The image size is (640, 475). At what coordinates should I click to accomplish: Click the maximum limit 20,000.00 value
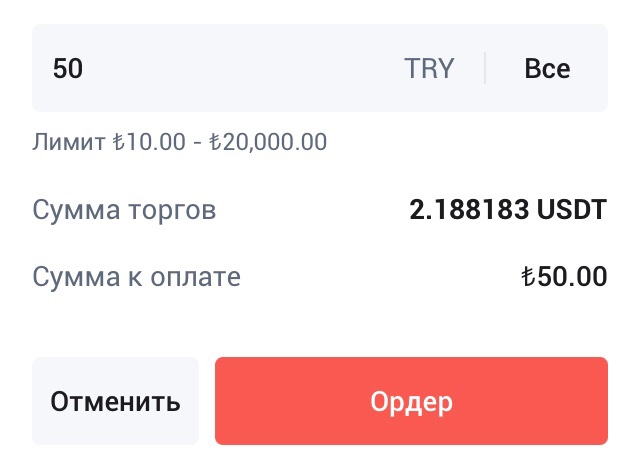275,142
